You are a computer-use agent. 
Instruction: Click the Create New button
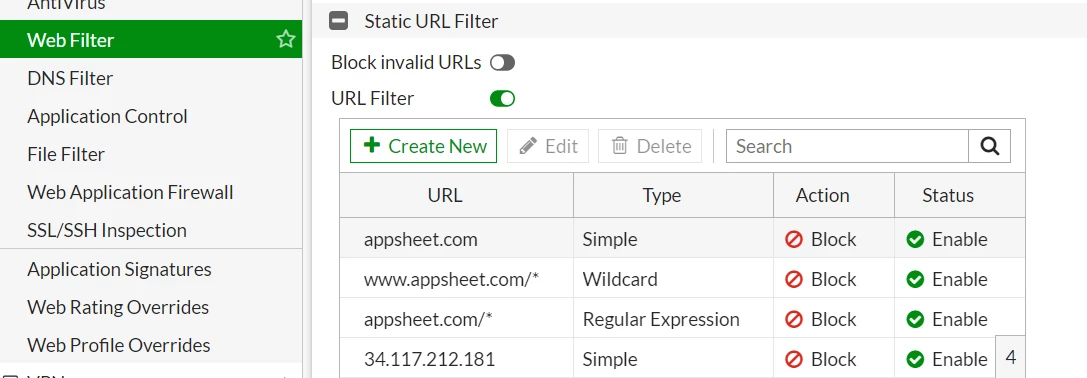(x=424, y=146)
